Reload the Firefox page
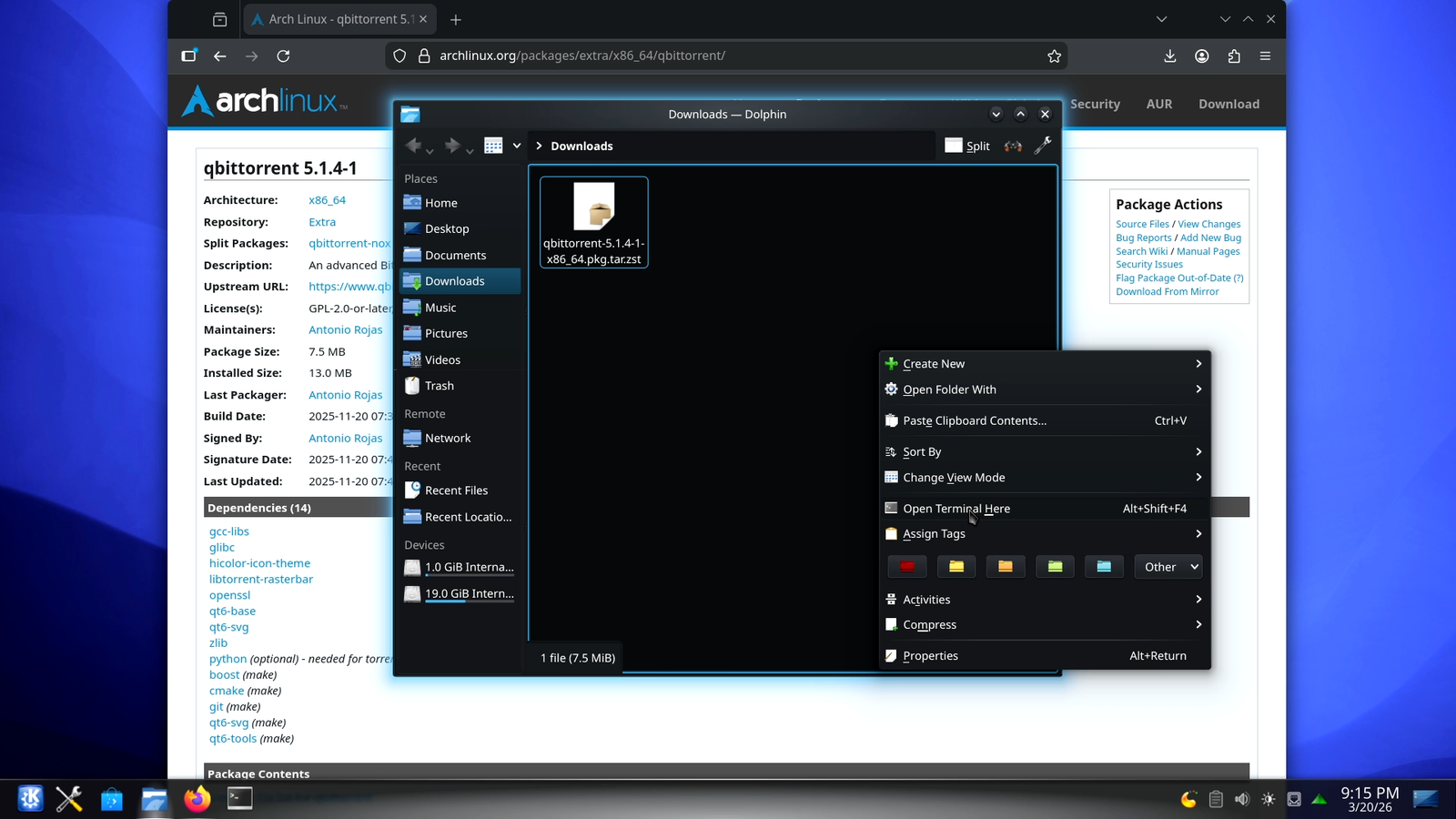Image resolution: width=1456 pixels, height=819 pixels. pos(283,56)
